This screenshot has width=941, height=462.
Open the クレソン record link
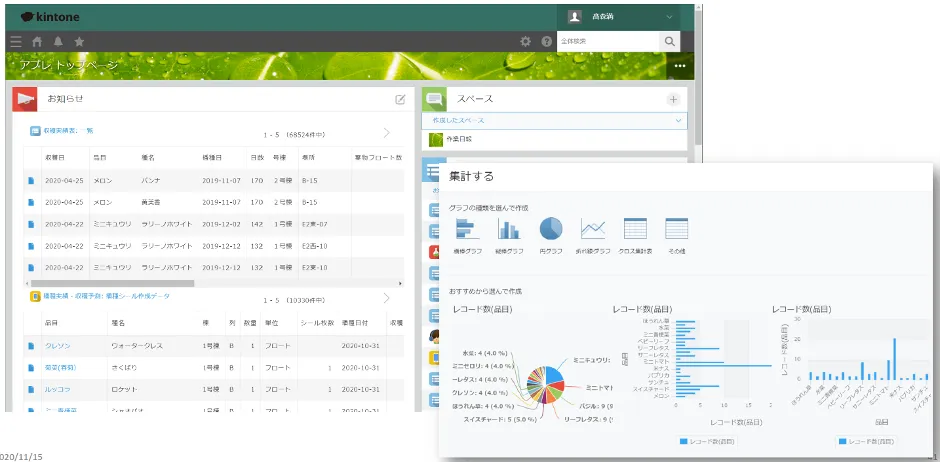58,346
